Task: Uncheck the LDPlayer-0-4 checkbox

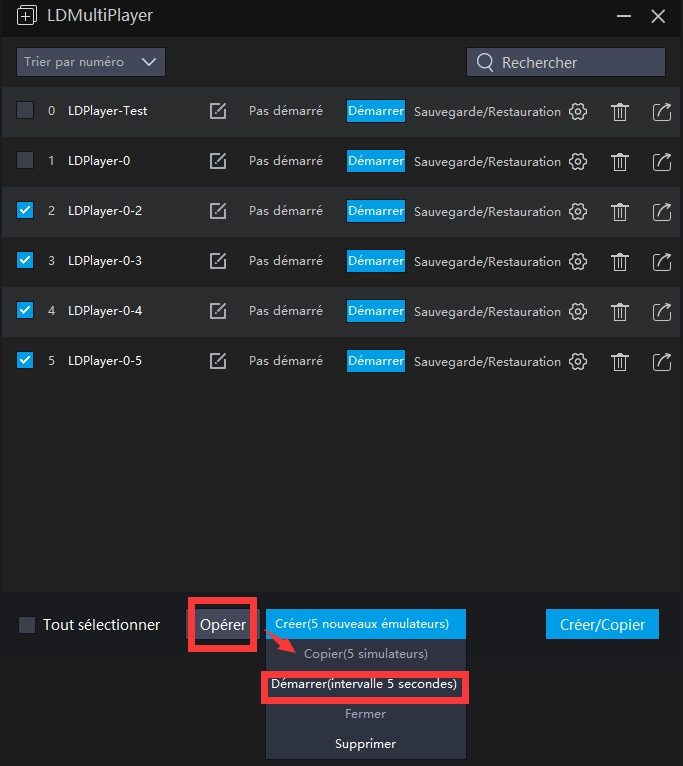Action: [25, 310]
